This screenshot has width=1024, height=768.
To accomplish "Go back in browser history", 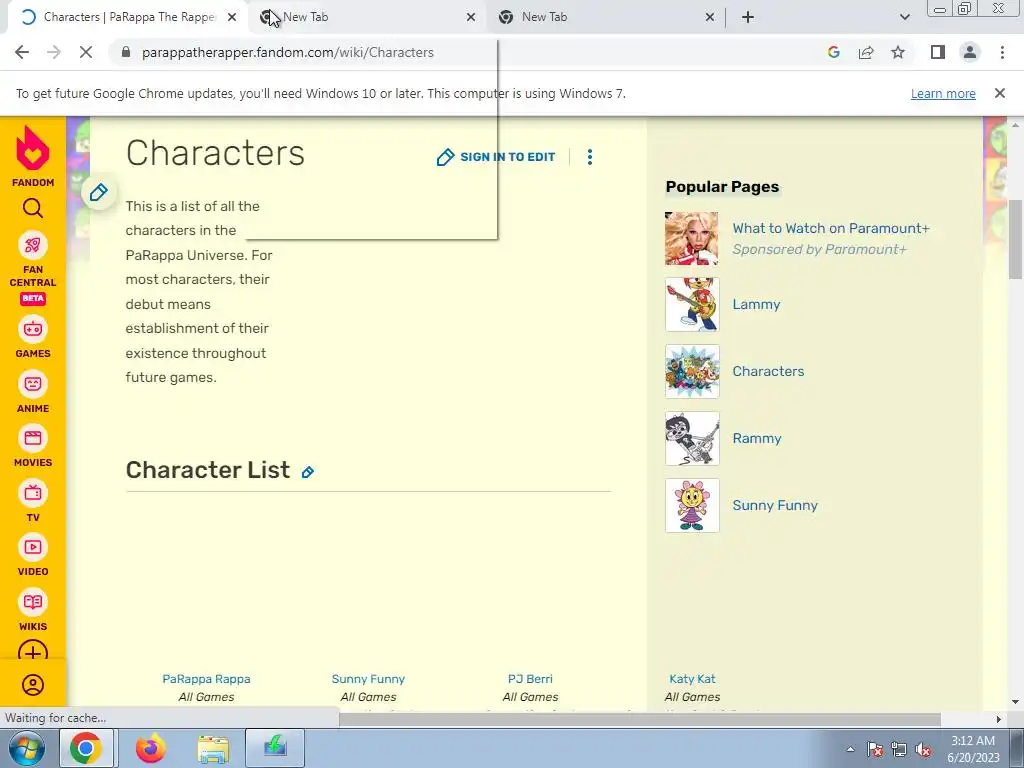I will (x=22, y=52).
